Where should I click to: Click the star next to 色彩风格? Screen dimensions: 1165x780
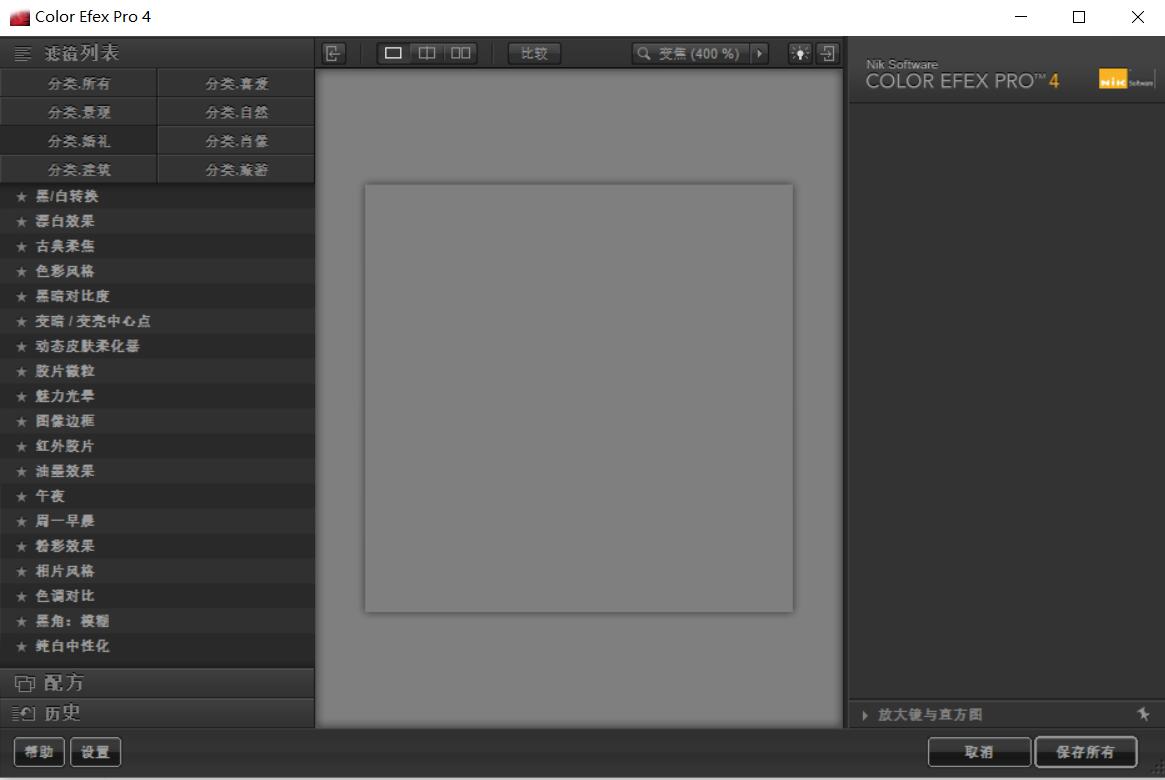[x=22, y=272]
